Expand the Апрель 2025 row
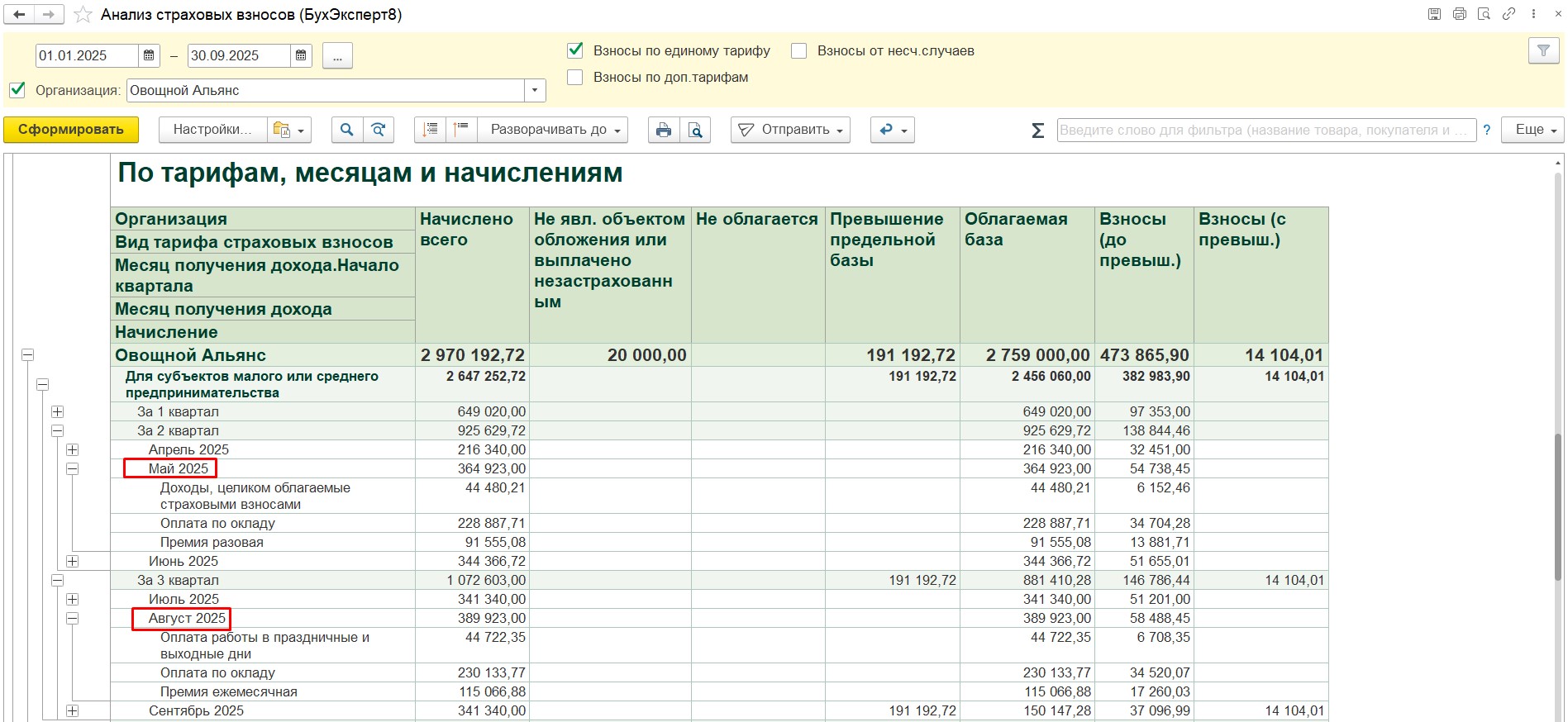This screenshot has width=1568, height=722. 73,449
